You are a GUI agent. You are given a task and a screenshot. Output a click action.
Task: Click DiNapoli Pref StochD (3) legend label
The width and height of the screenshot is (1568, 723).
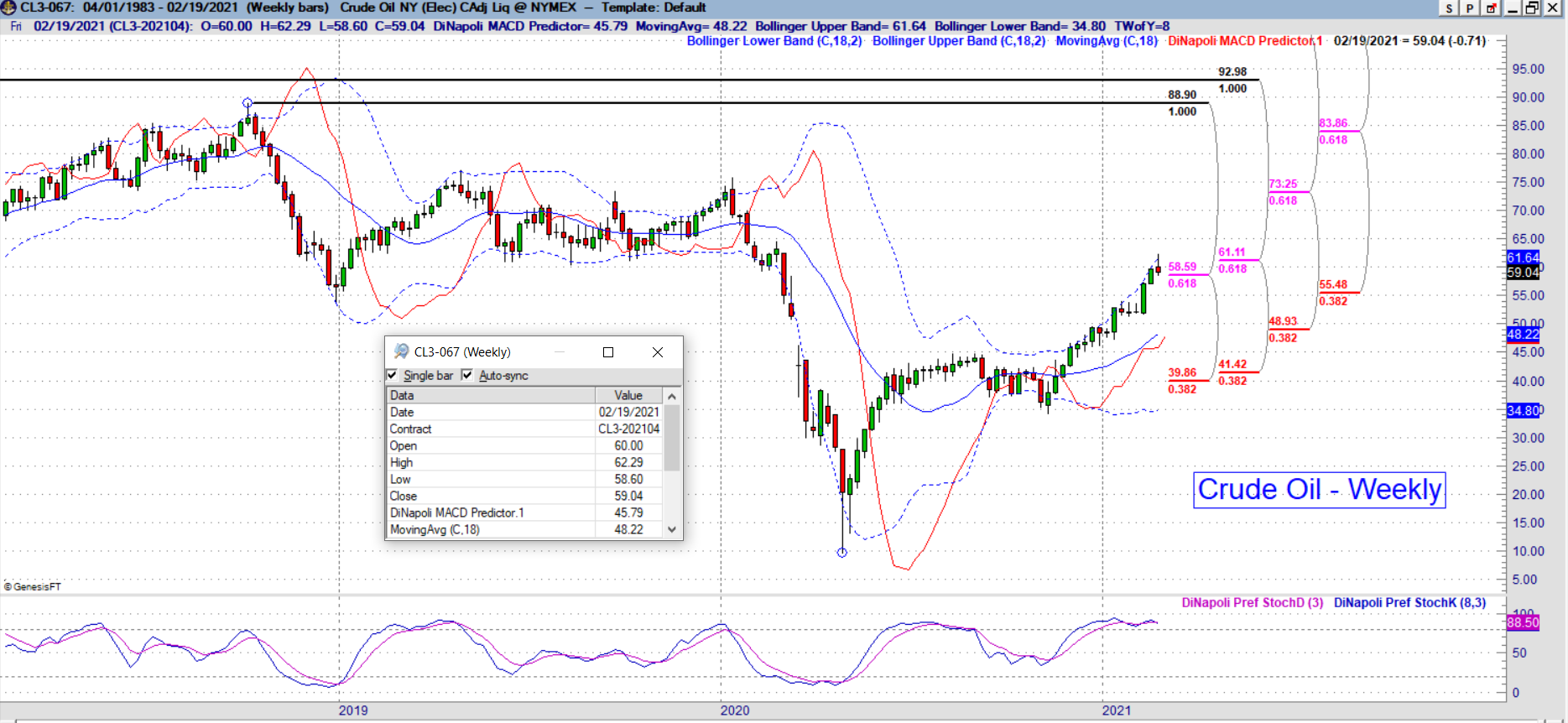pyautogui.click(x=1253, y=602)
